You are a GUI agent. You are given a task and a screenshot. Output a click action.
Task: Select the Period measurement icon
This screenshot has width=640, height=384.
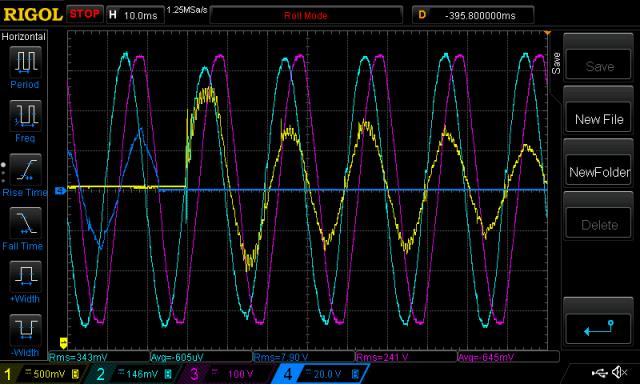click(25, 62)
